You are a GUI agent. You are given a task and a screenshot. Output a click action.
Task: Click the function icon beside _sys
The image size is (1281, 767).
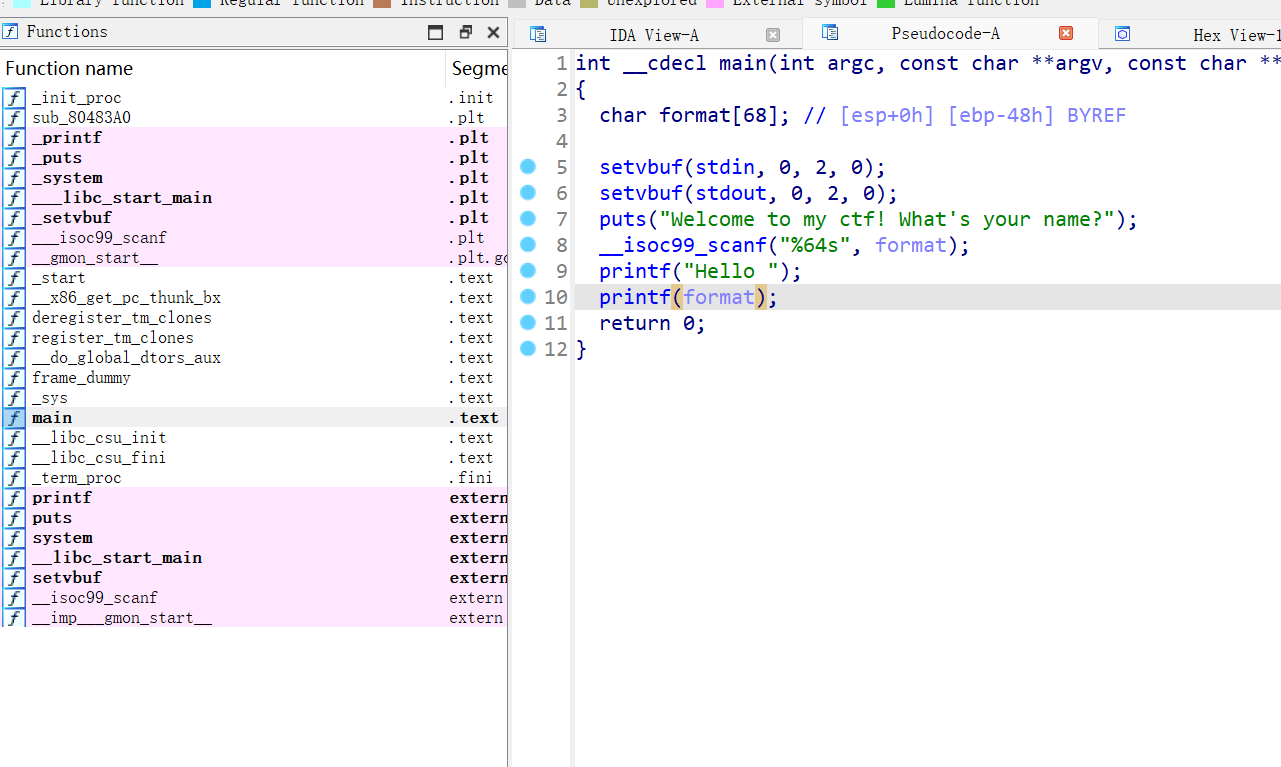14,398
